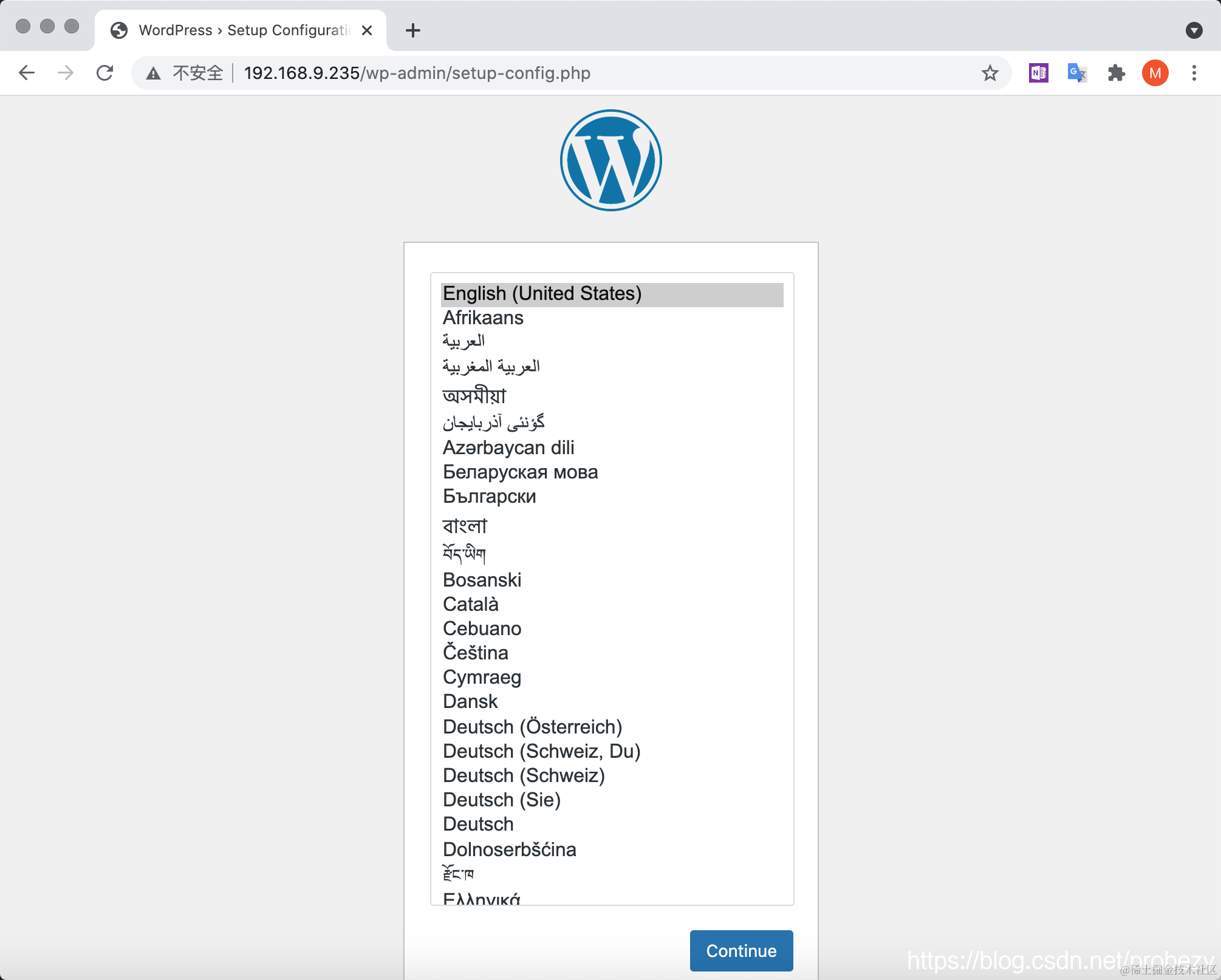Open Chrome three-dot menu
This screenshot has width=1221, height=980.
pyautogui.click(x=1194, y=73)
